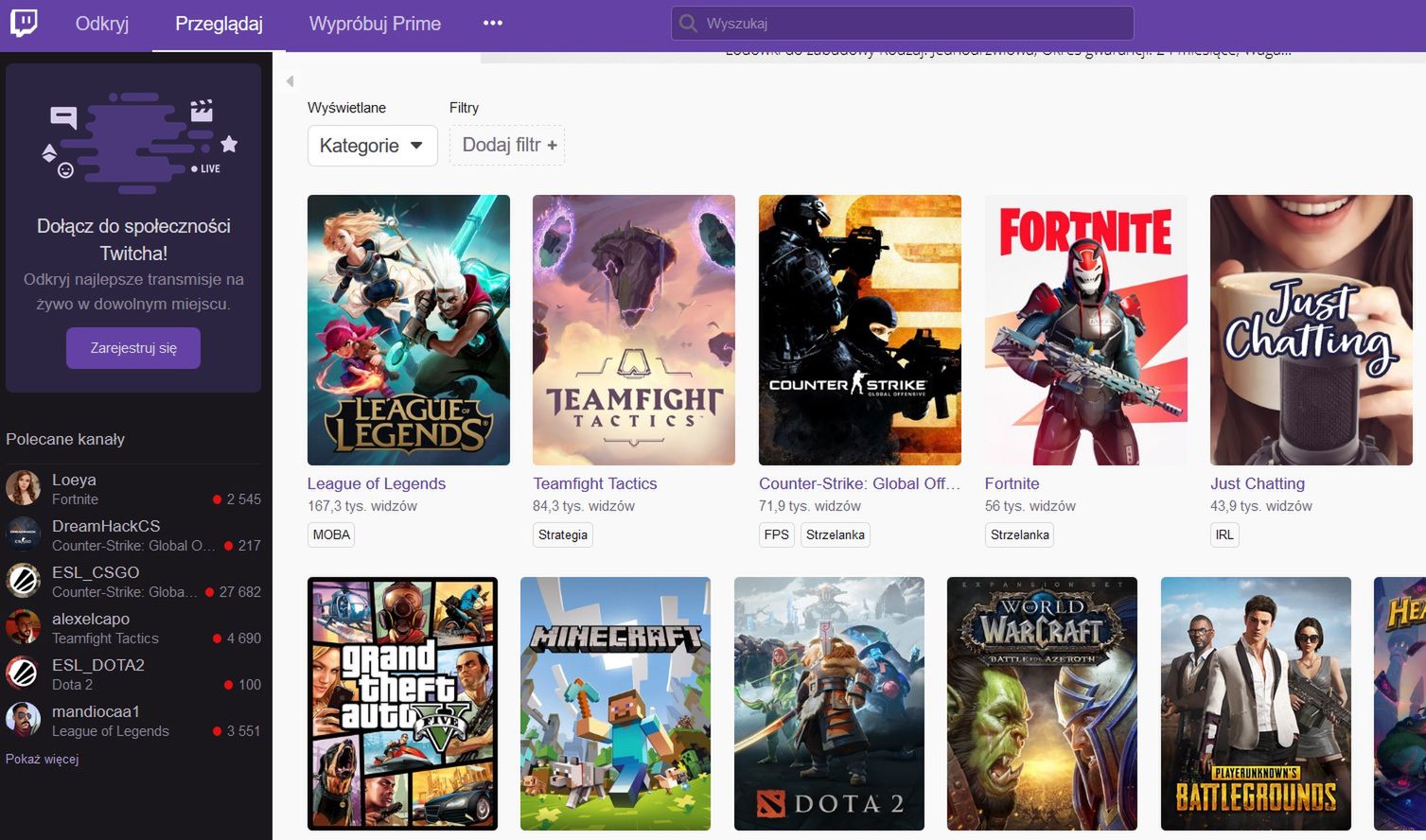Open mandiocaa1 channel avatar
The width and height of the screenshot is (1426, 840).
(x=23, y=720)
